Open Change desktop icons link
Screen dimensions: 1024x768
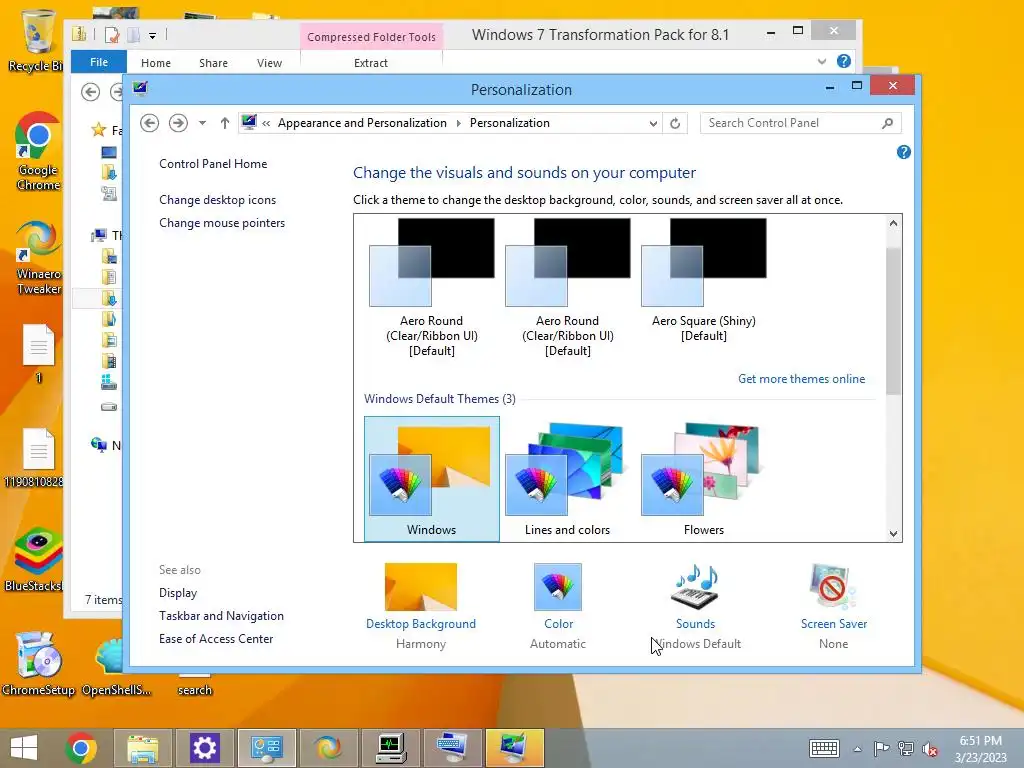(x=217, y=200)
